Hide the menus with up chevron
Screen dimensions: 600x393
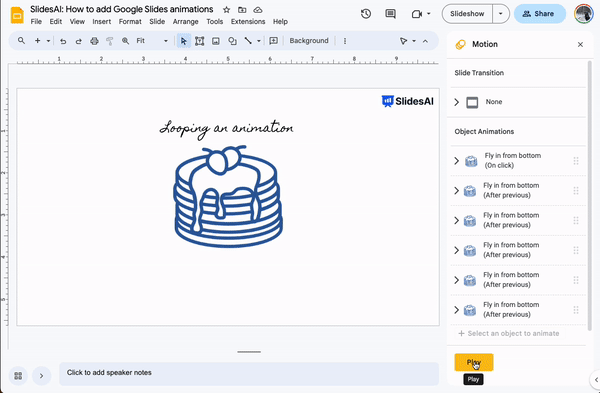tap(426, 41)
